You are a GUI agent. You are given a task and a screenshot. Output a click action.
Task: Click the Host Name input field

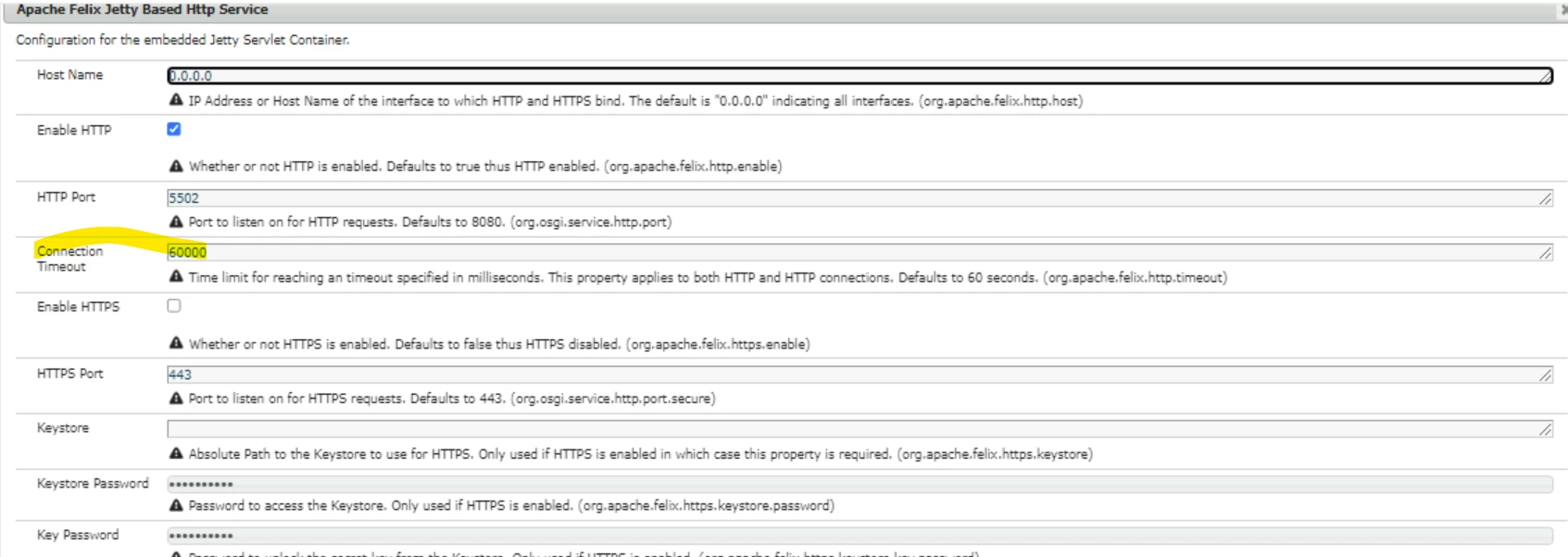click(859, 76)
